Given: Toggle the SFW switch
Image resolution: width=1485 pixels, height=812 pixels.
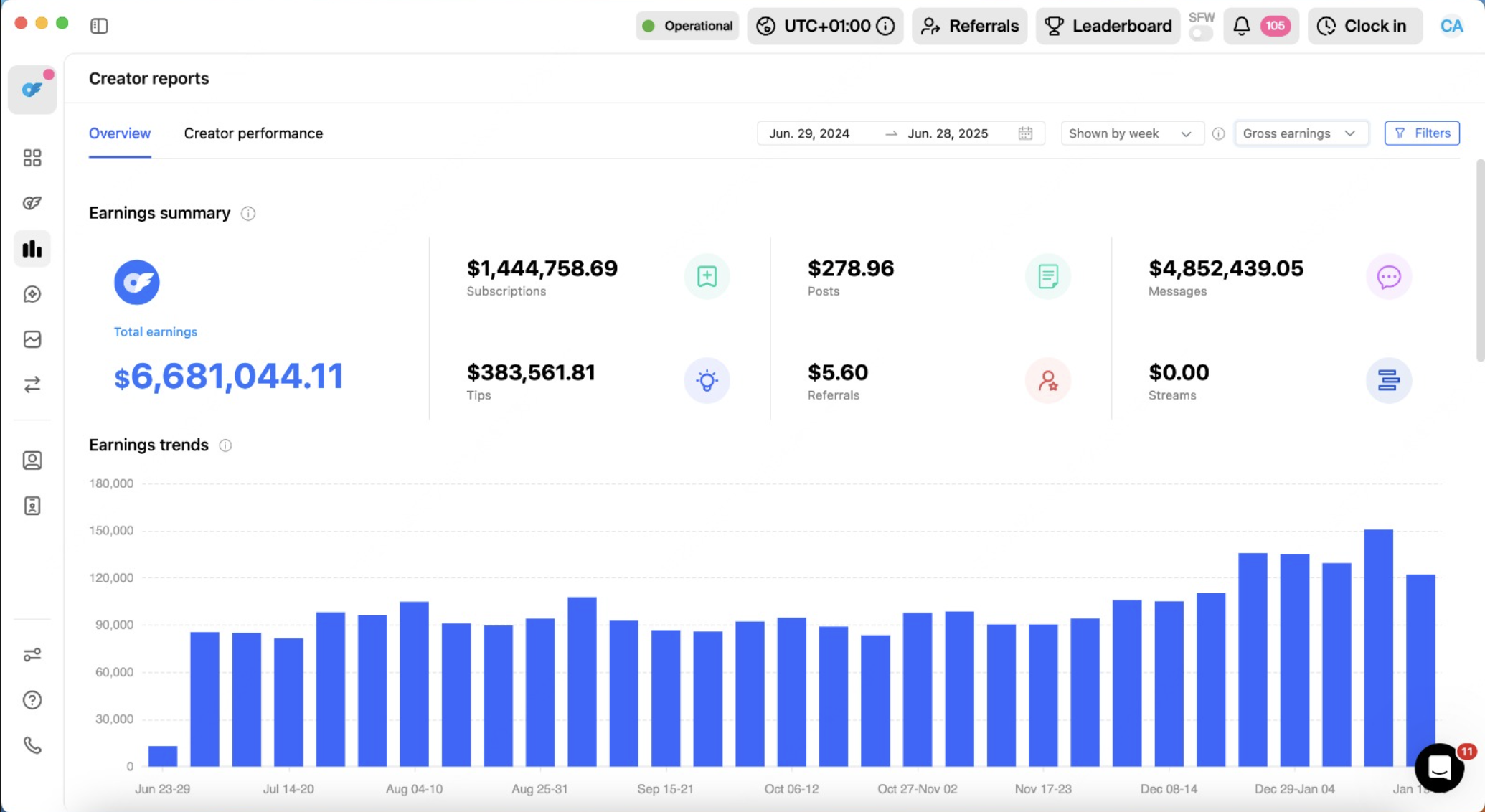Looking at the screenshot, I should point(1200,34).
